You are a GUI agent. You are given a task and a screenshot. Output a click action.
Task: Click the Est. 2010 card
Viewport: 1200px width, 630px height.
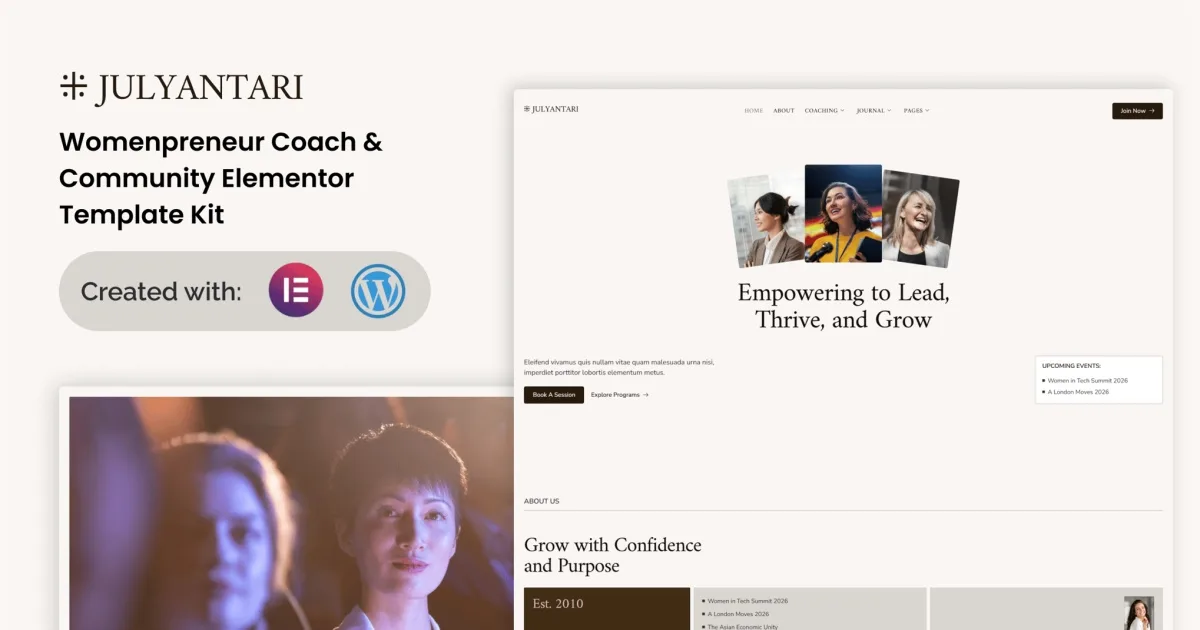607,608
